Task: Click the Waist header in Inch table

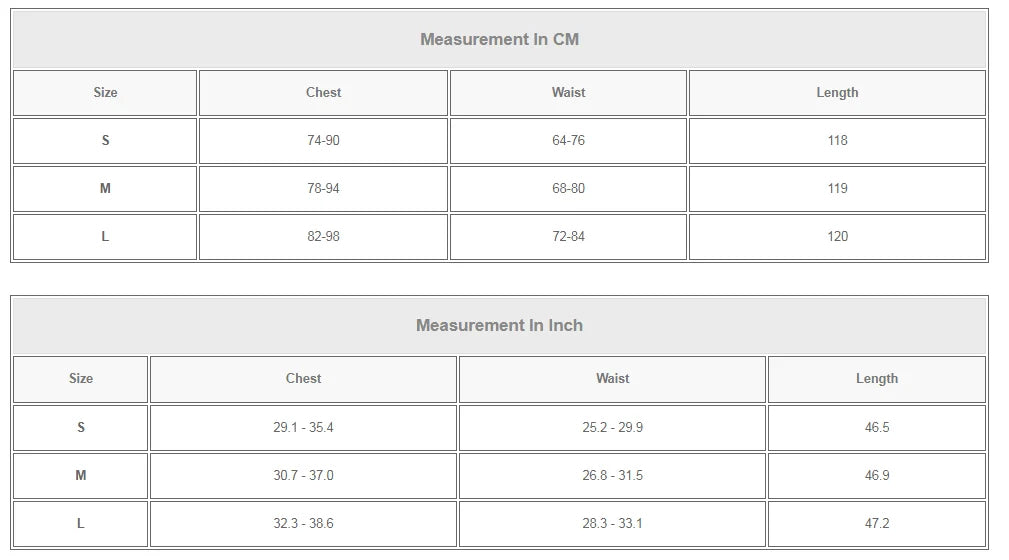Action: pos(612,379)
